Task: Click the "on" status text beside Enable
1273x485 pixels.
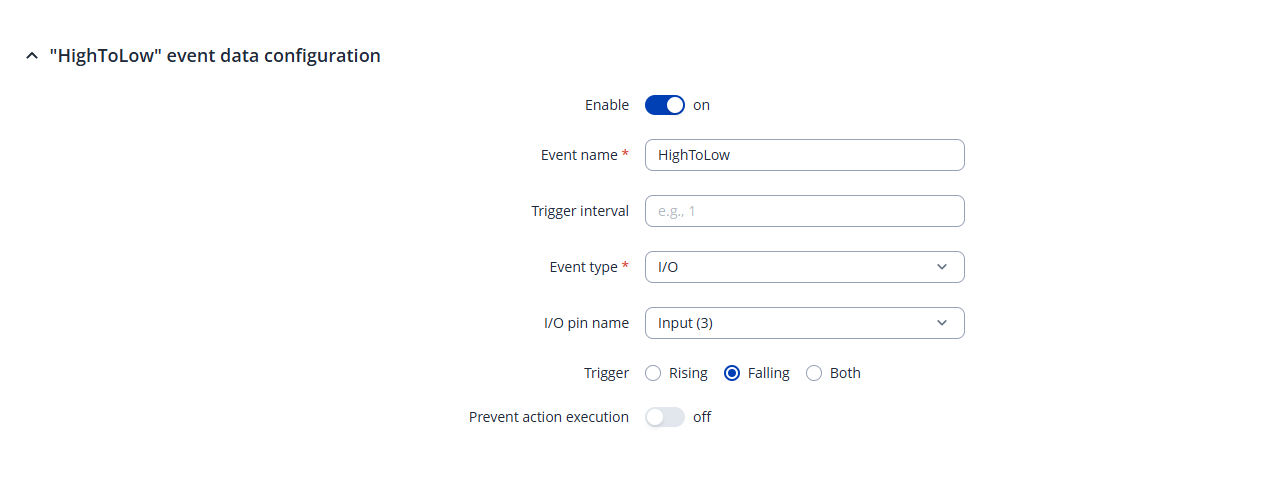Action: 701,105
